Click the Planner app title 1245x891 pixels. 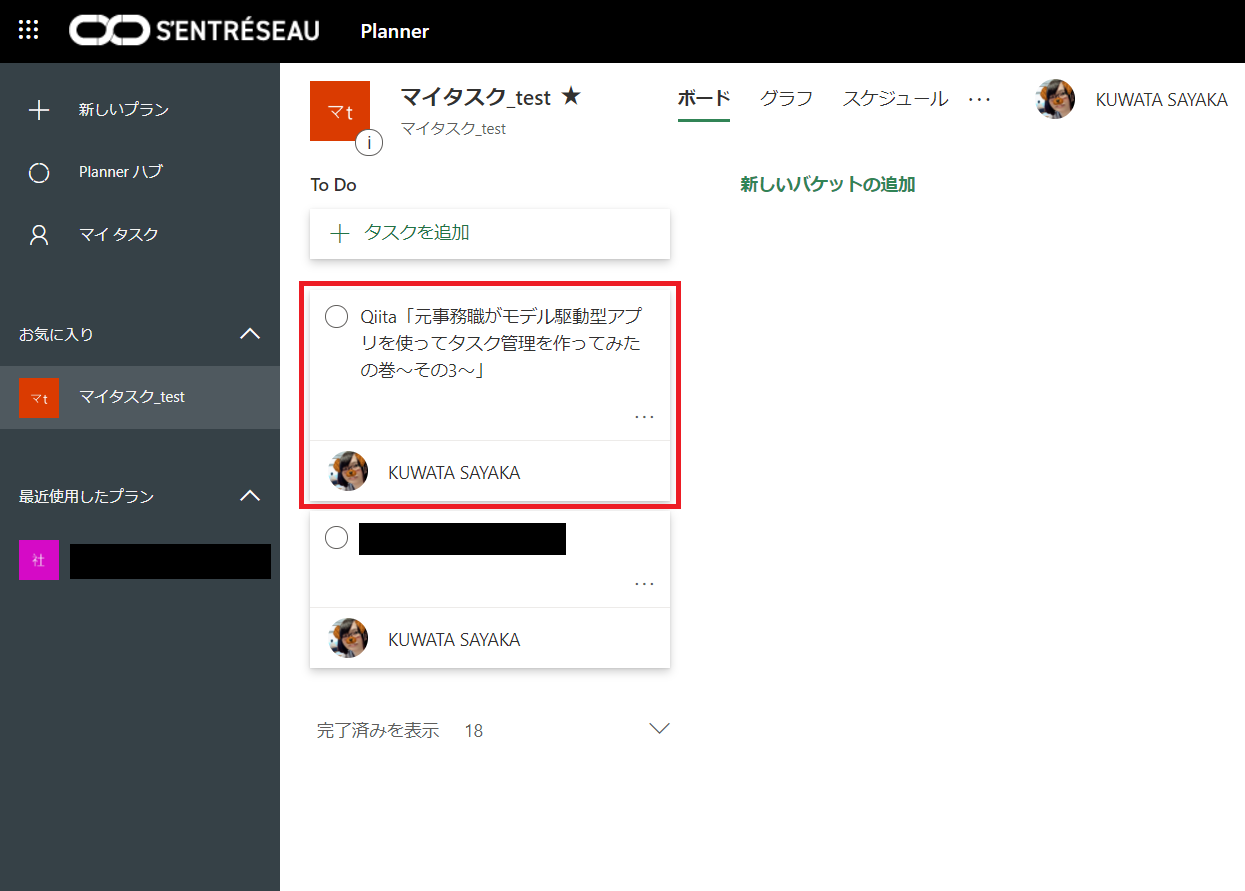pyautogui.click(x=395, y=31)
